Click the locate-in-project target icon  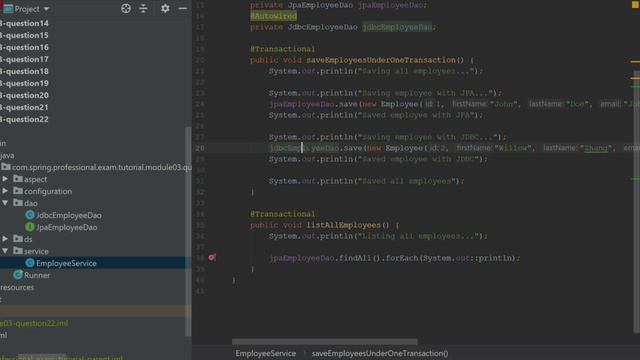(x=126, y=8)
